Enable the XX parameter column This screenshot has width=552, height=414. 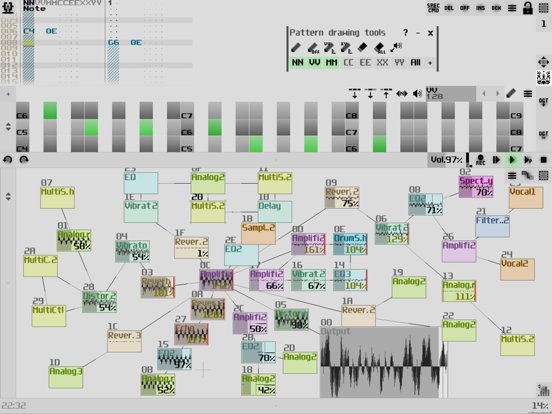click(382, 63)
